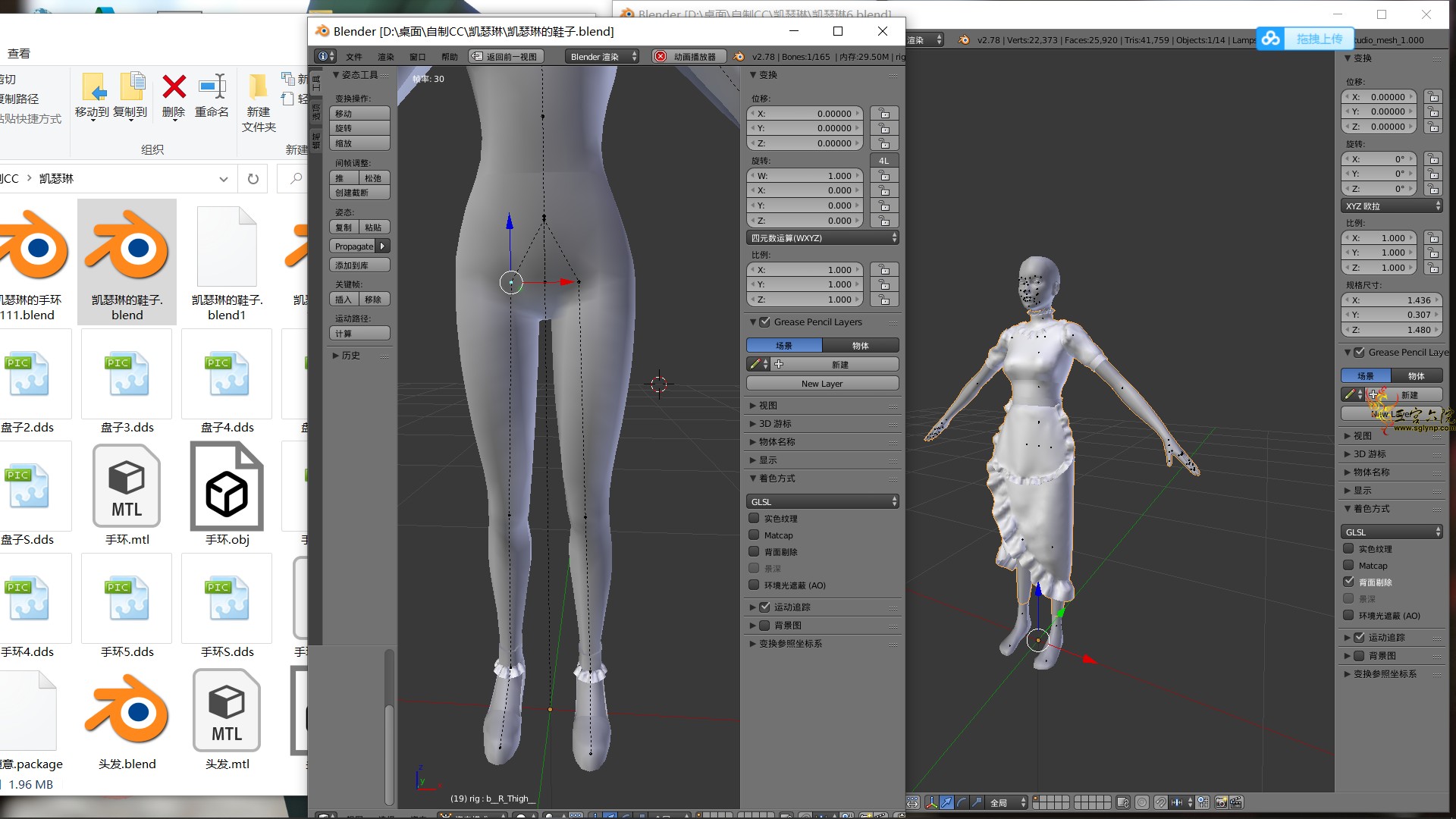Select the scale manipulator icon in back window

[x=977, y=802]
